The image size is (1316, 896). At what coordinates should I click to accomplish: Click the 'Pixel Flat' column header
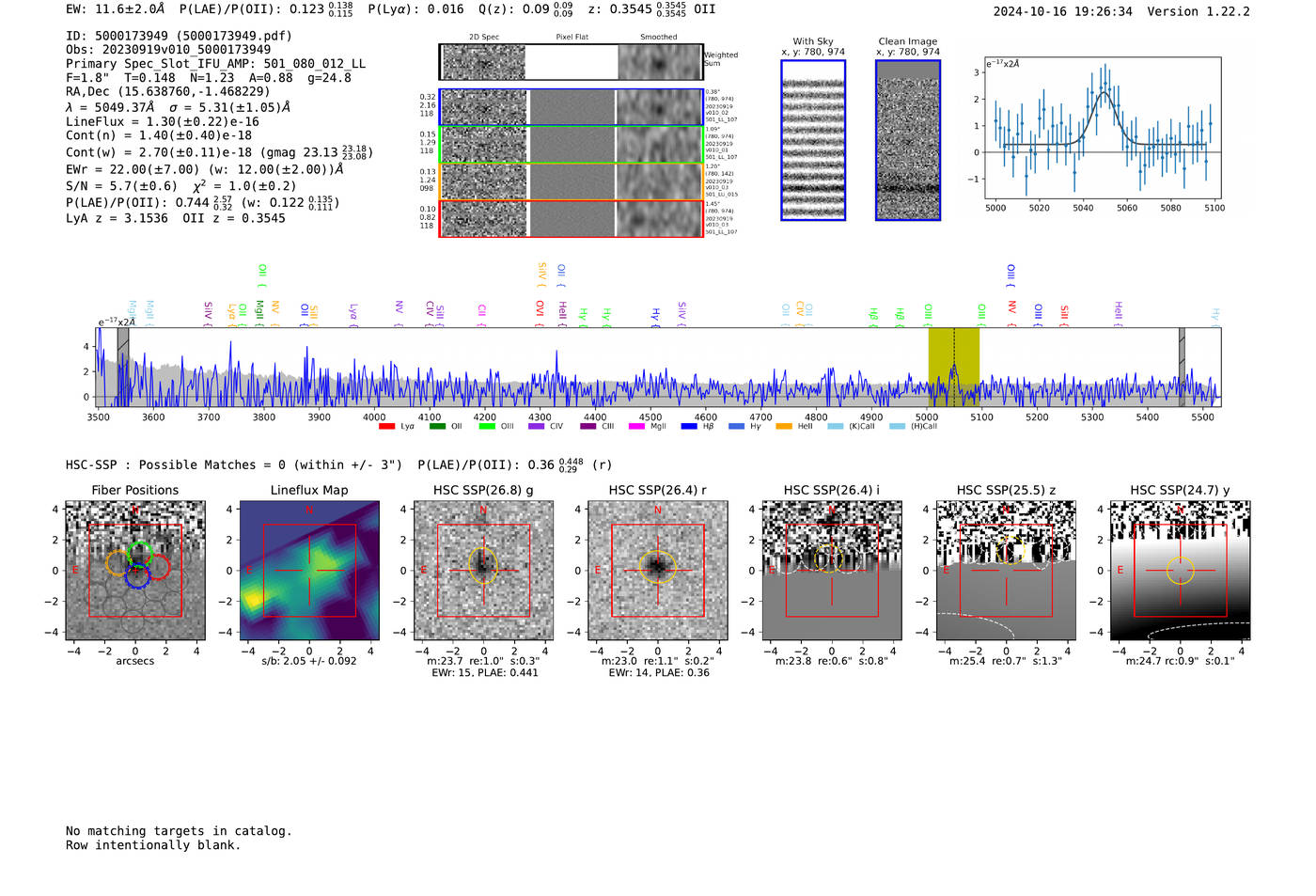coord(572,38)
